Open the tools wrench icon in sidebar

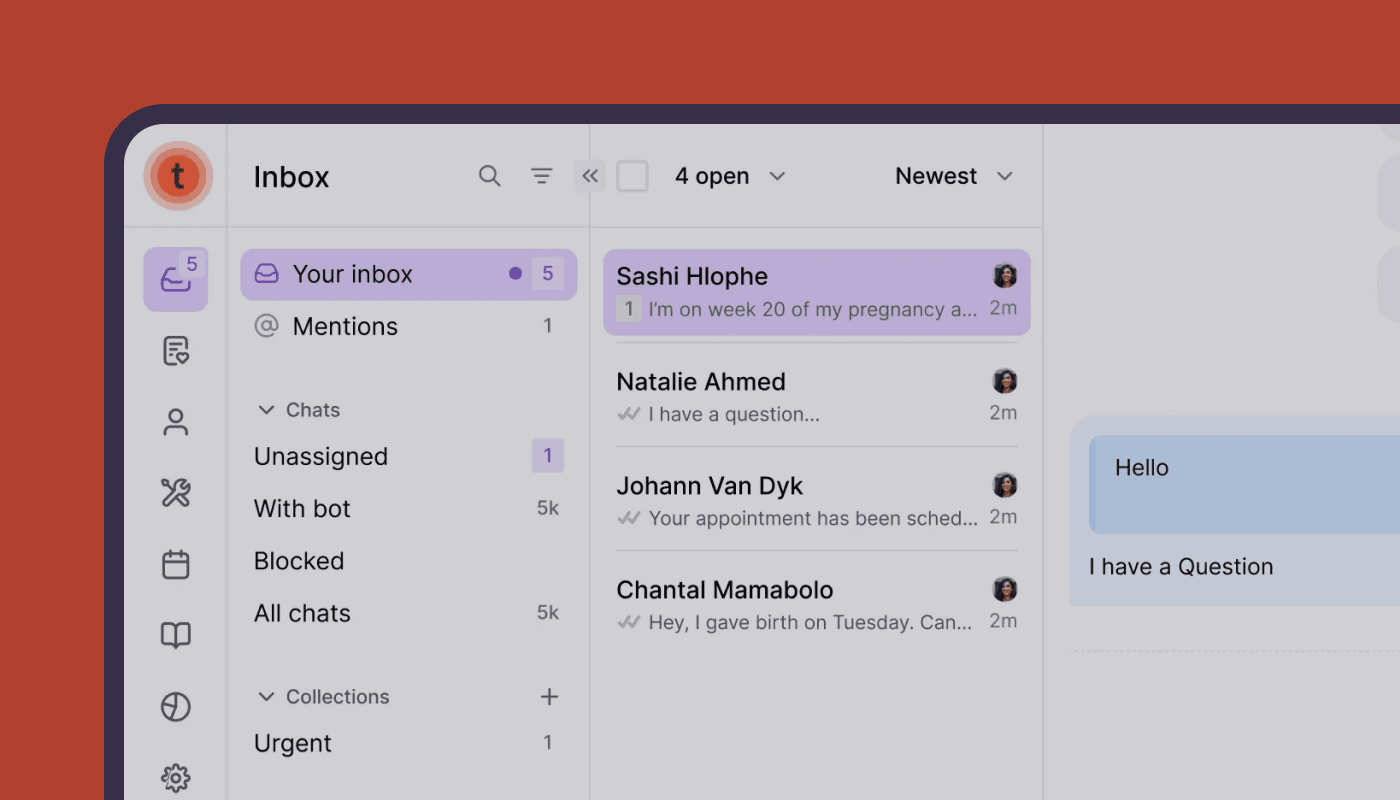tap(176, 492)
